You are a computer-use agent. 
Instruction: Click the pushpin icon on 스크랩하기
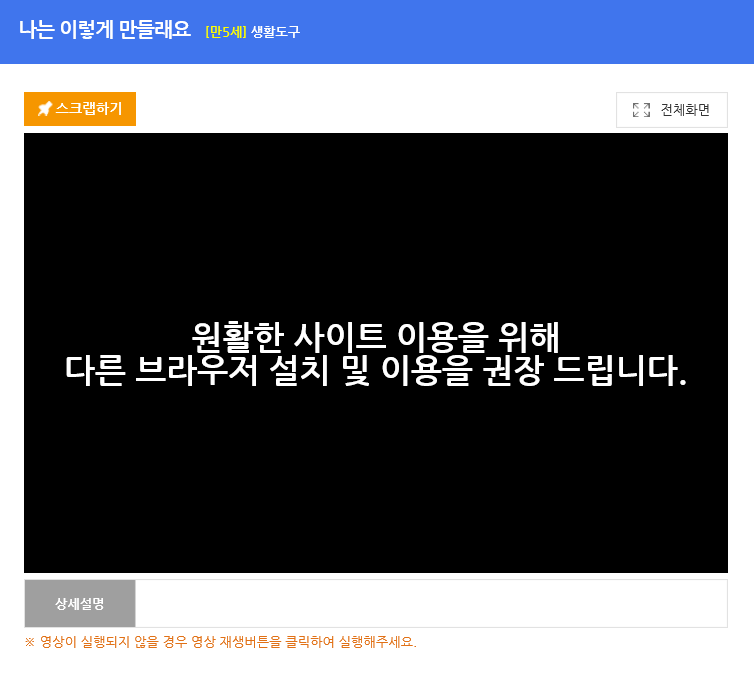click(x=45, y=109)
